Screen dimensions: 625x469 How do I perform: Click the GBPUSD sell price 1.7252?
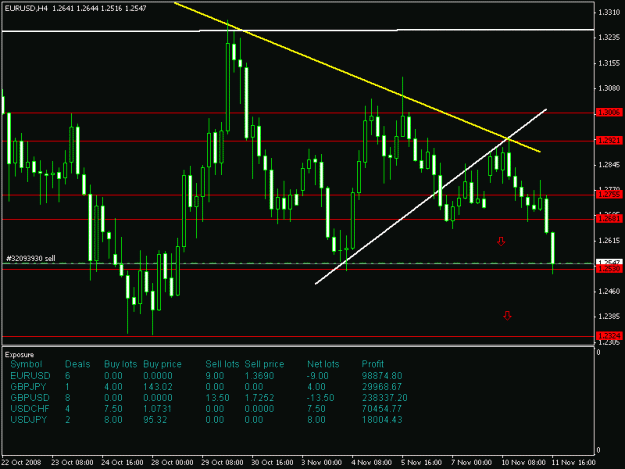pyautogui.click(x=259, y=398)
